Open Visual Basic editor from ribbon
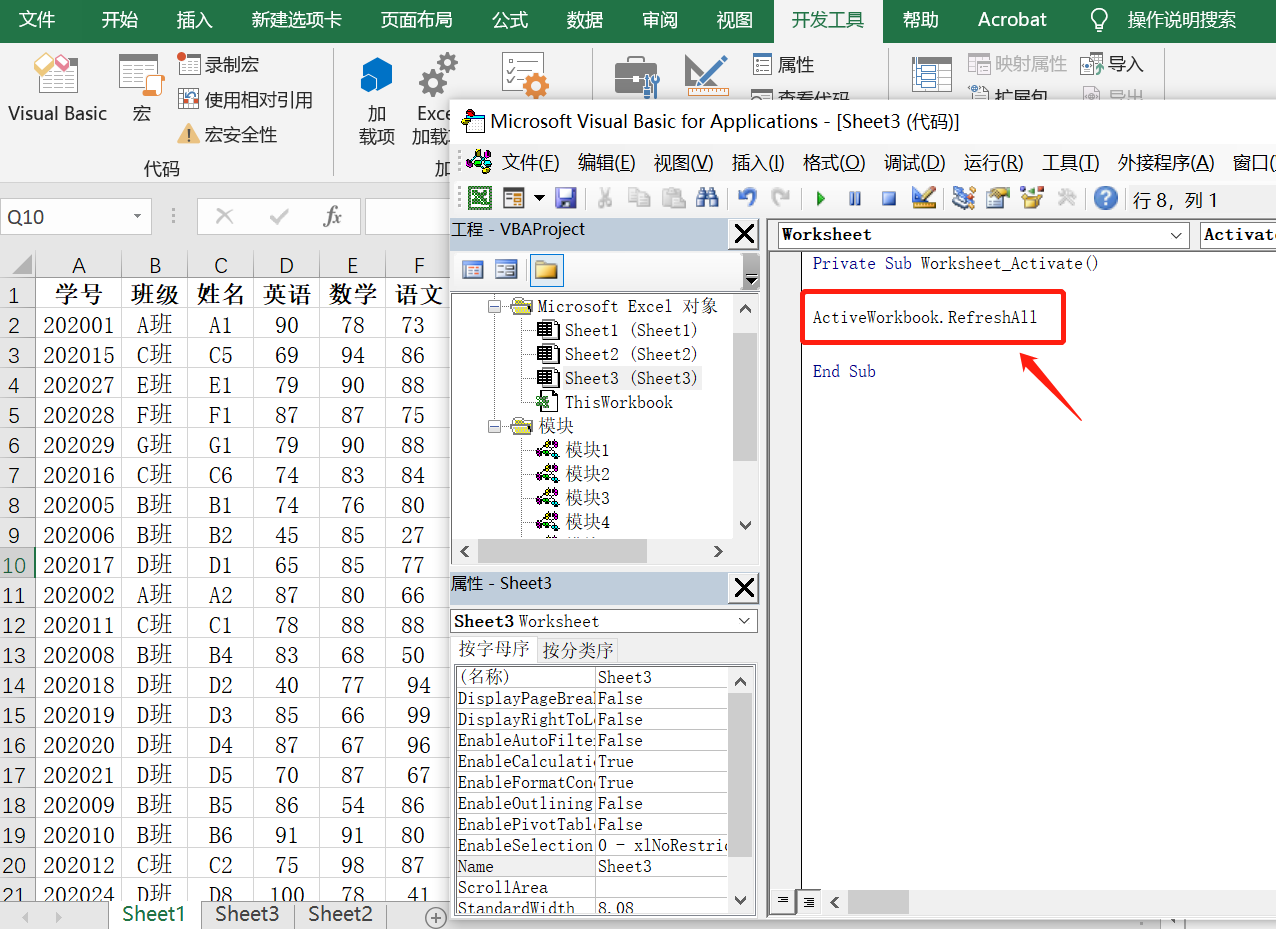The width and height of the screenshot is (1276, 929). 57,88
